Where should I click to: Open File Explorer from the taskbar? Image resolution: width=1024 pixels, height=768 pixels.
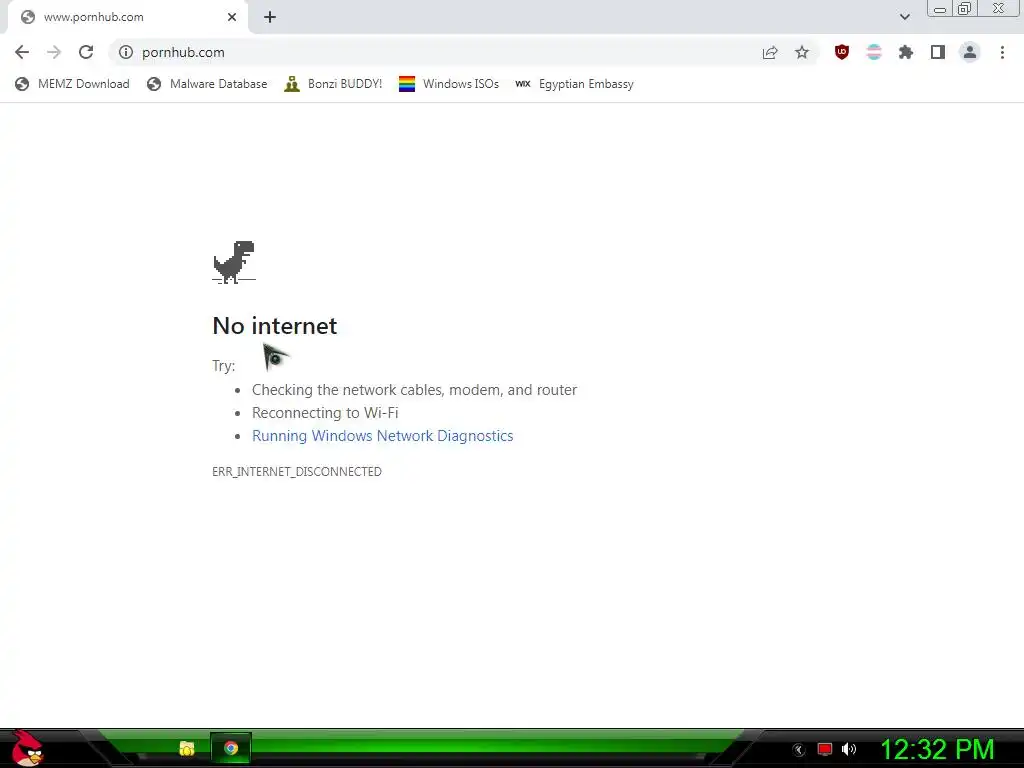click(x=187, y=748)
